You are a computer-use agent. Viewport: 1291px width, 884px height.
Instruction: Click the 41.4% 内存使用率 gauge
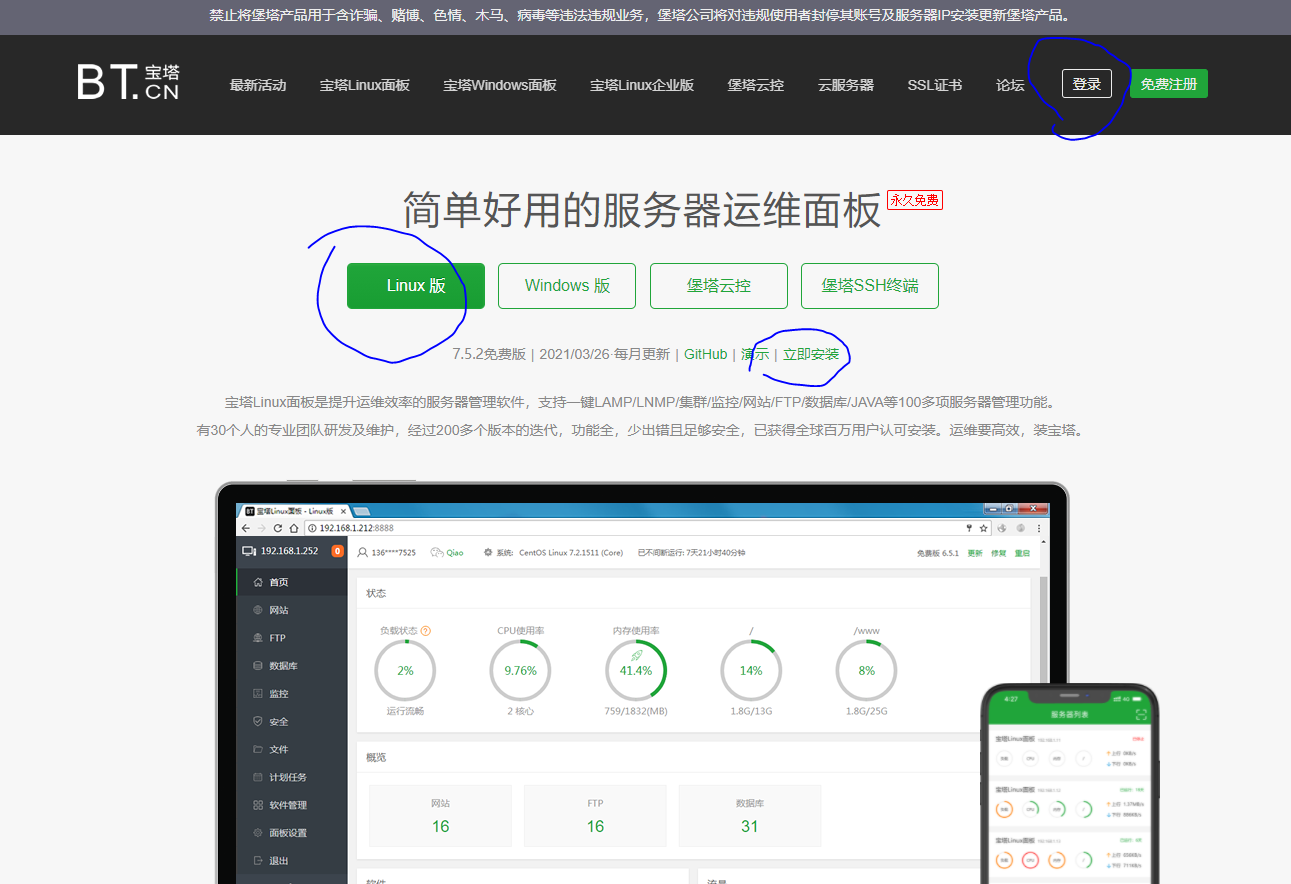coord(636,670)
